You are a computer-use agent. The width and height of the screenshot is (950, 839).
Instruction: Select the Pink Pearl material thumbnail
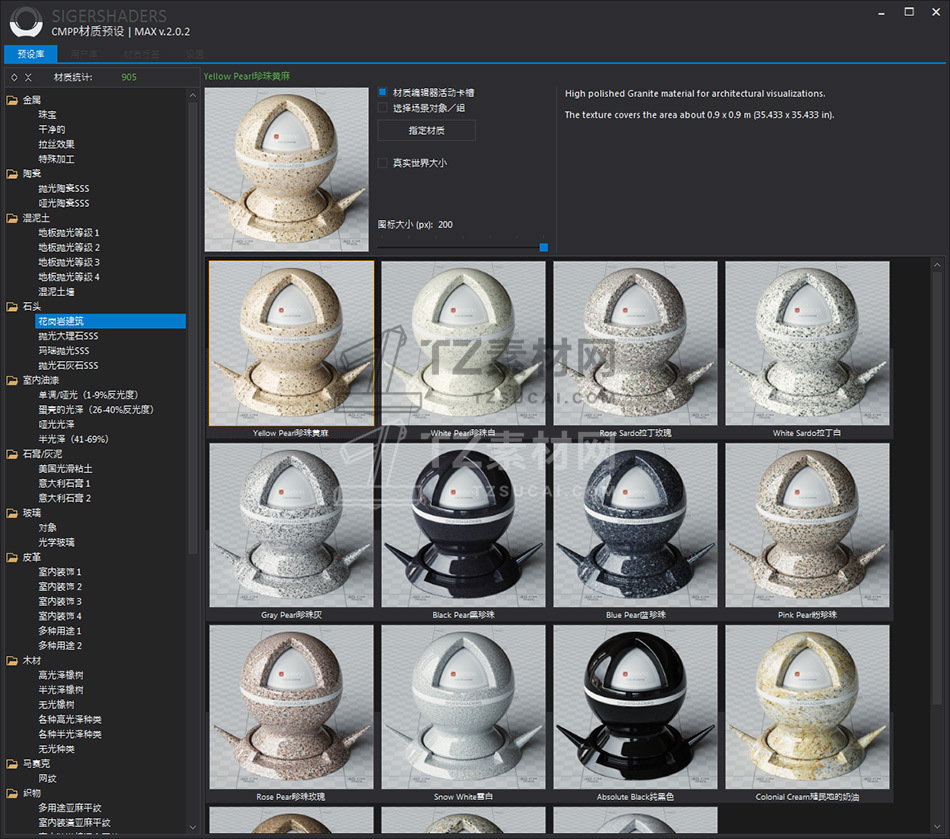point(808,525)
